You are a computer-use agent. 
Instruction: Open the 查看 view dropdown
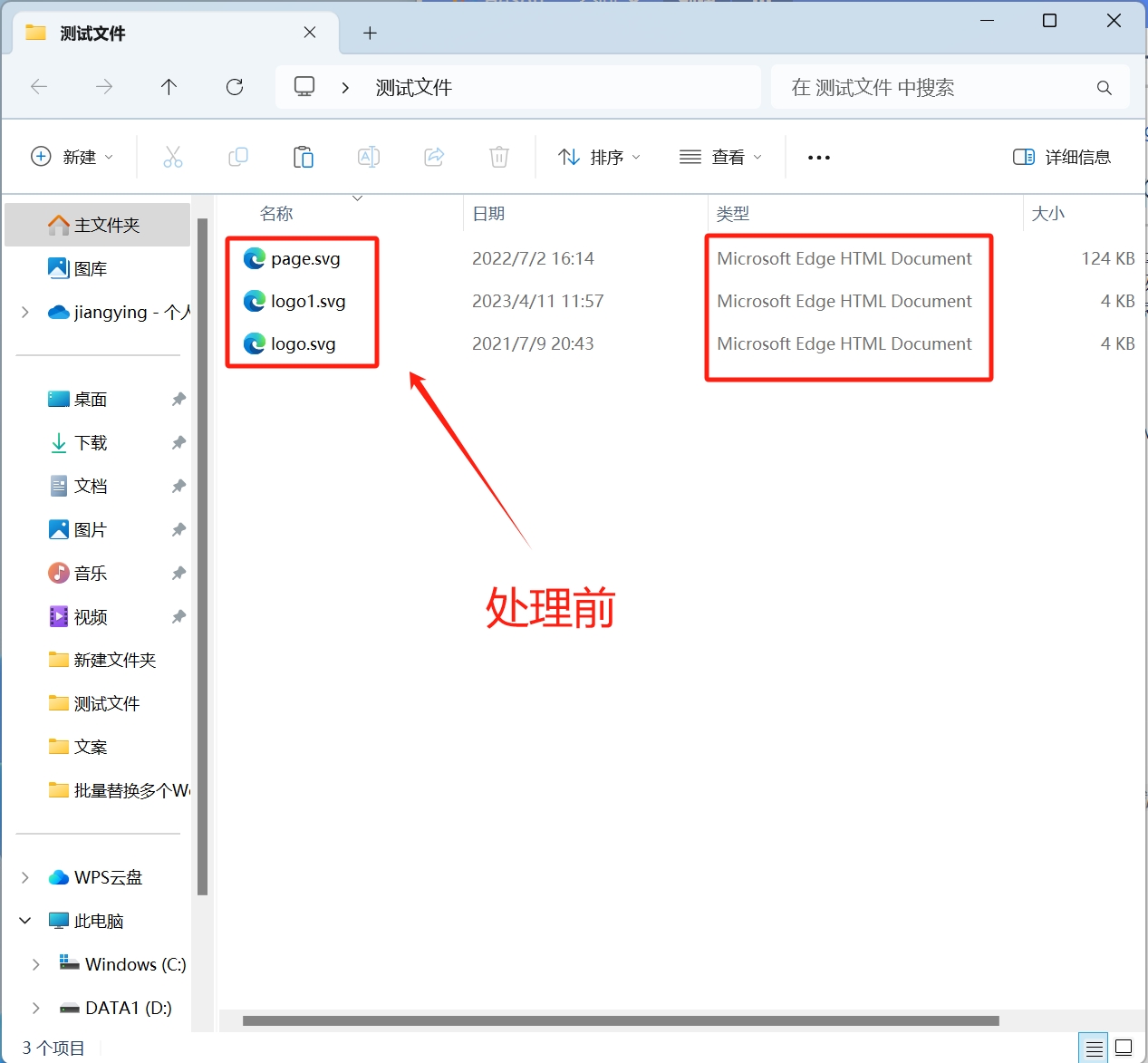tap(720, 156)
